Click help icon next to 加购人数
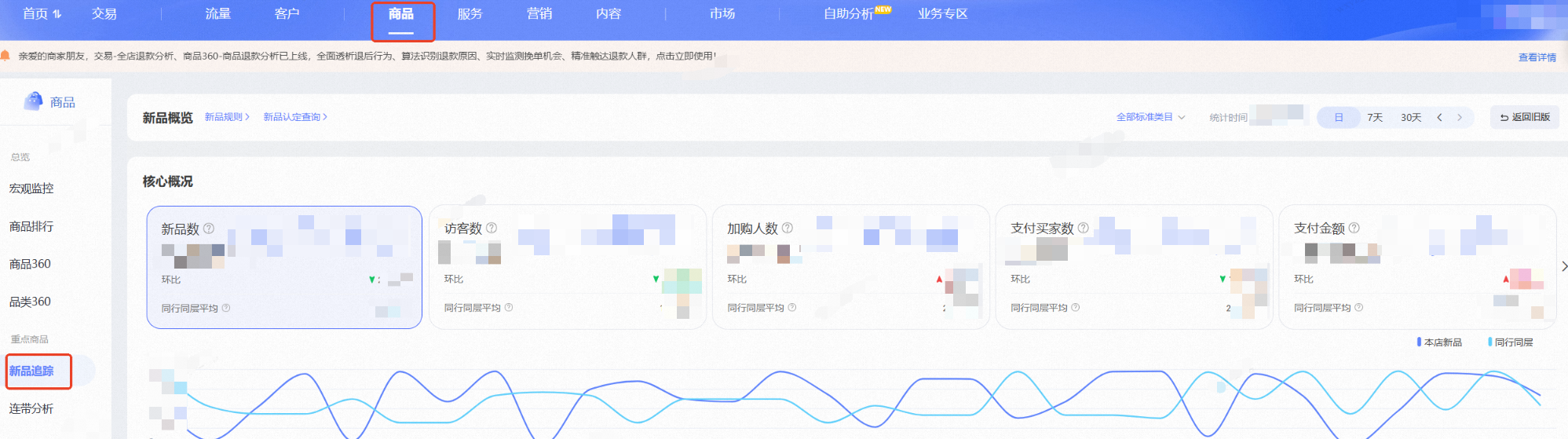This screenshot has width=1568, height=439. point(788,228)
